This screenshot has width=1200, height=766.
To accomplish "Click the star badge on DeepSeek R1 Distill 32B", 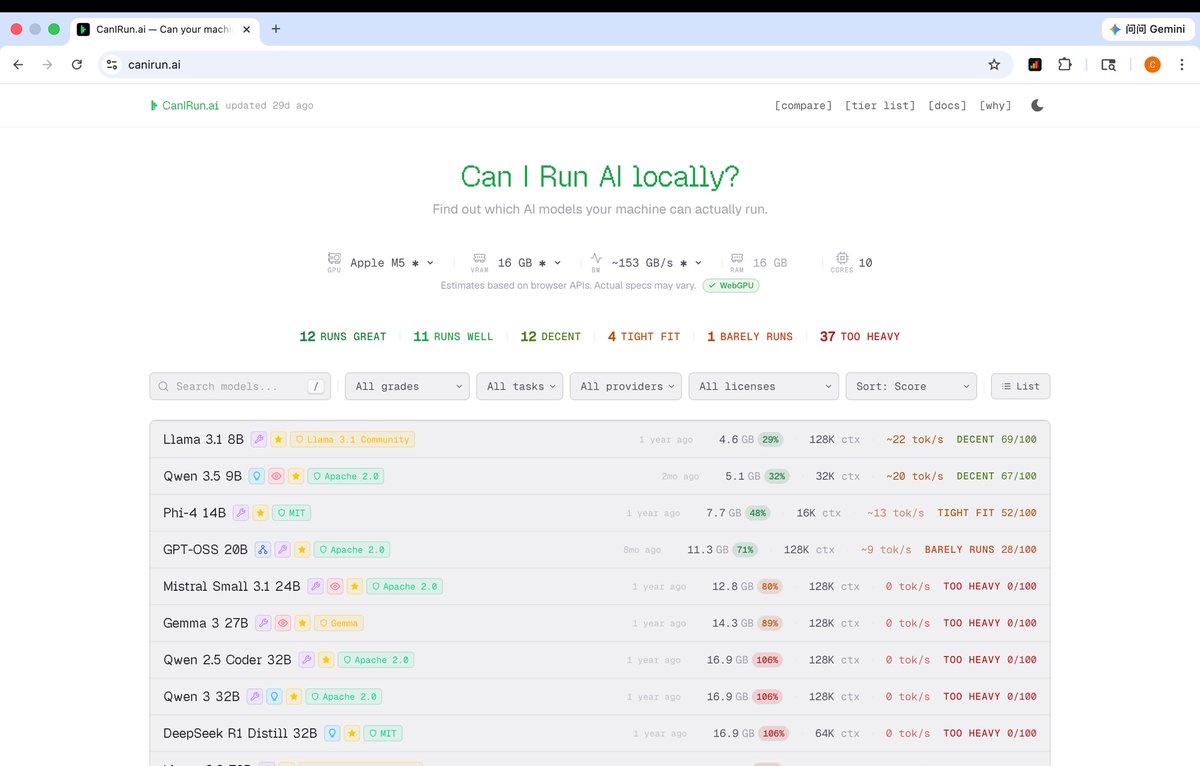I will pos(352,733).
